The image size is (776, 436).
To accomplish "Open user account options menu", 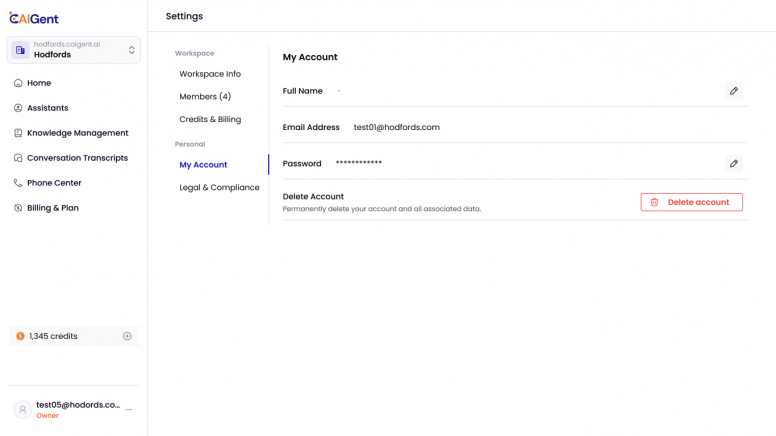I will point(129,410).
